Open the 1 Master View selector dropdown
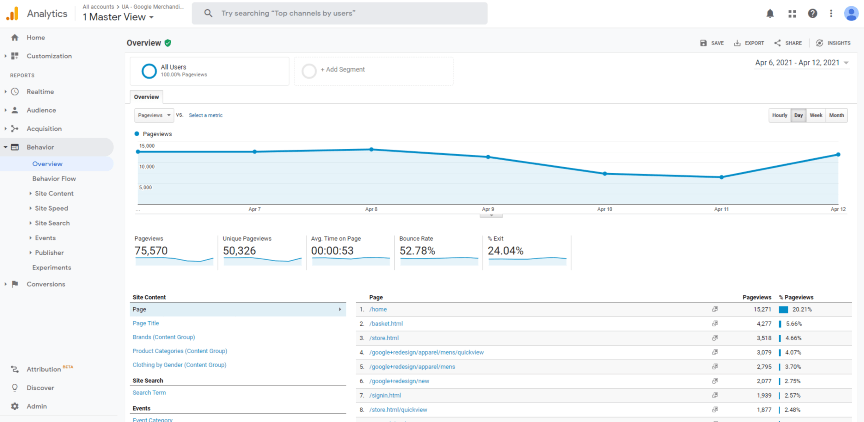864x422 pixels. pos(118,17)
